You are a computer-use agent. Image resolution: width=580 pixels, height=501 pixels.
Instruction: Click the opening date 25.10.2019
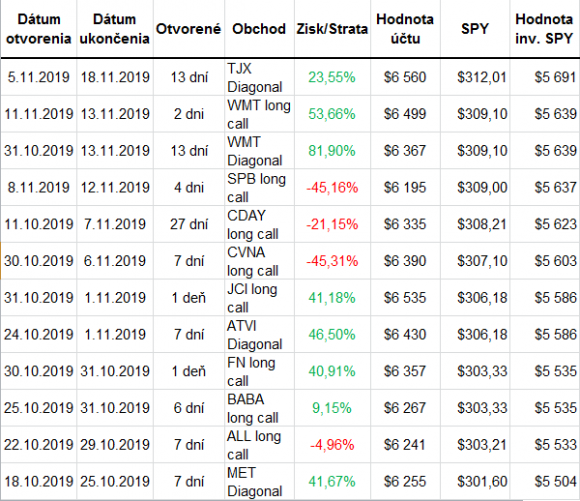click(x=38, y=408)
